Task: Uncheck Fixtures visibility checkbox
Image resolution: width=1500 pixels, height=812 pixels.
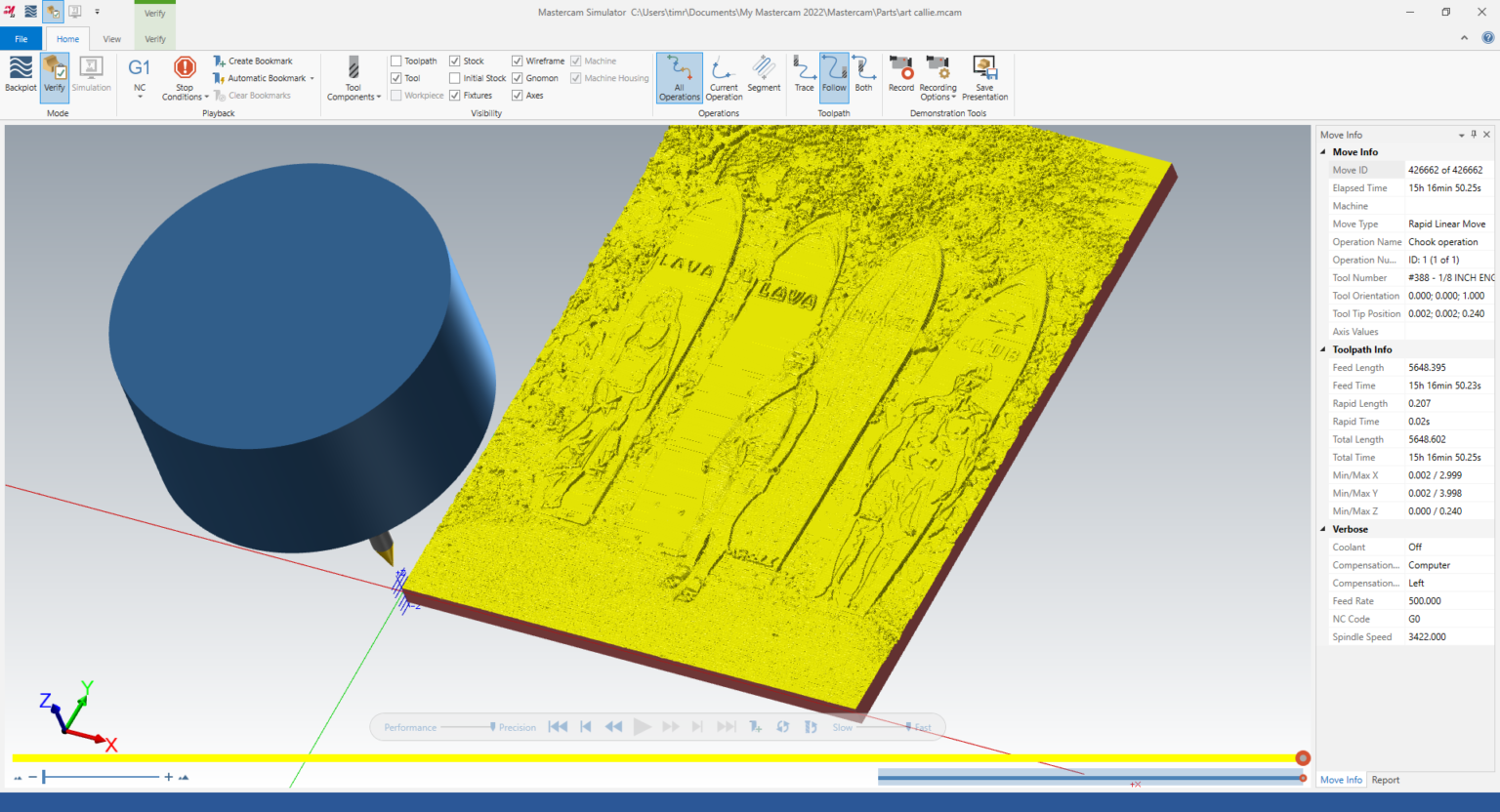Action: (455, 96)
